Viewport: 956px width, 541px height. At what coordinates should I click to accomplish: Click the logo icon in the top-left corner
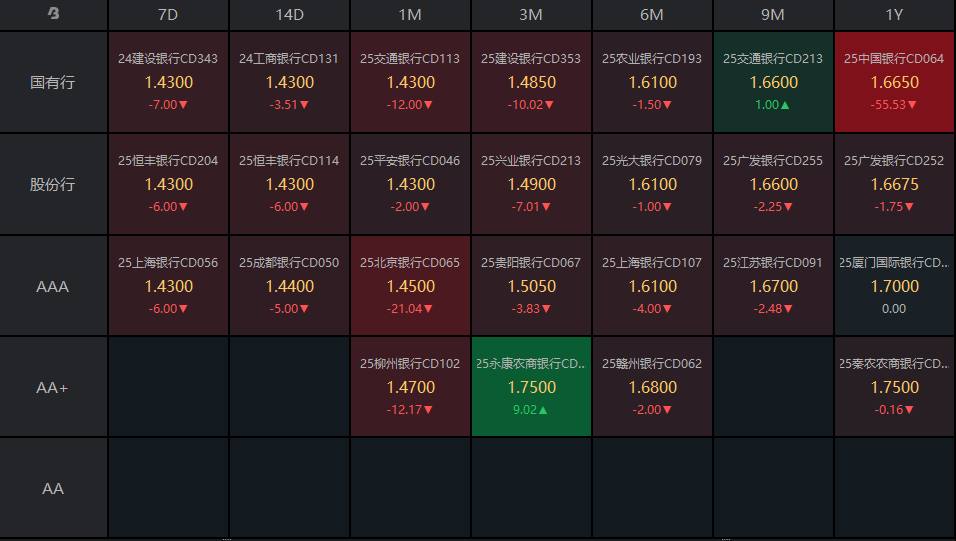point(53,15)
